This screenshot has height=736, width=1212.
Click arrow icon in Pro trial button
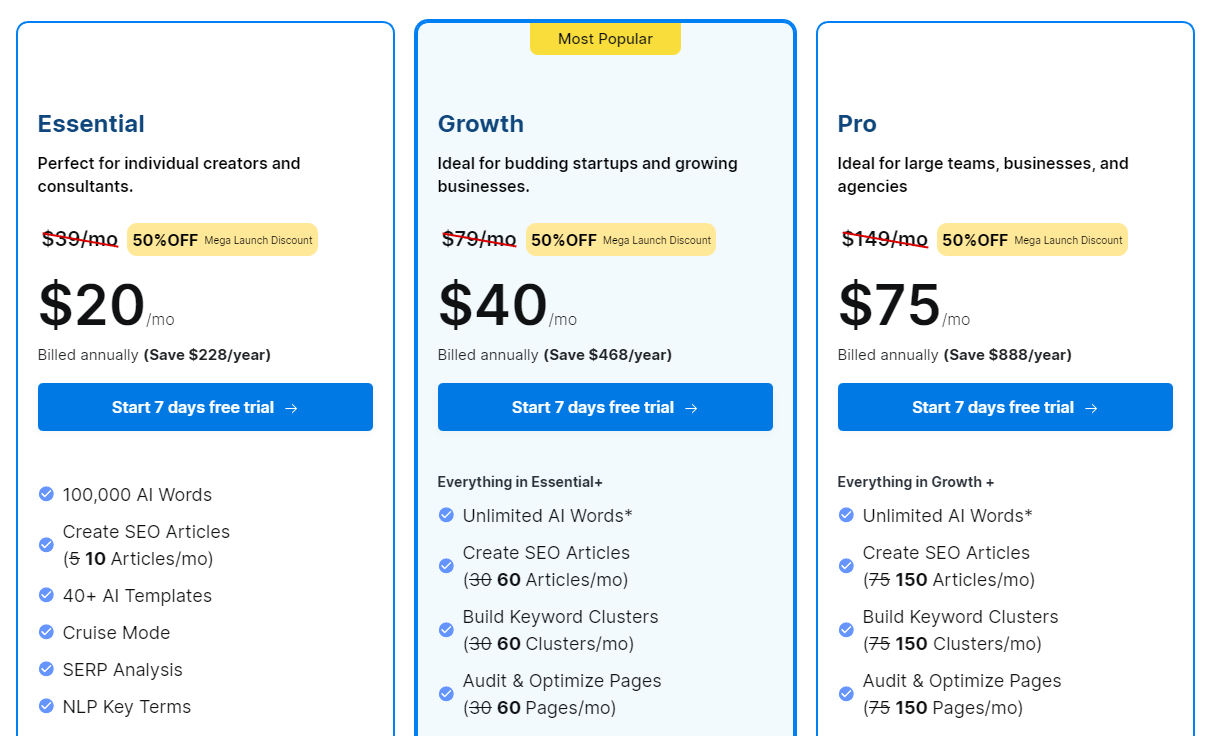pyautogui.click(x=1091, y=408)
